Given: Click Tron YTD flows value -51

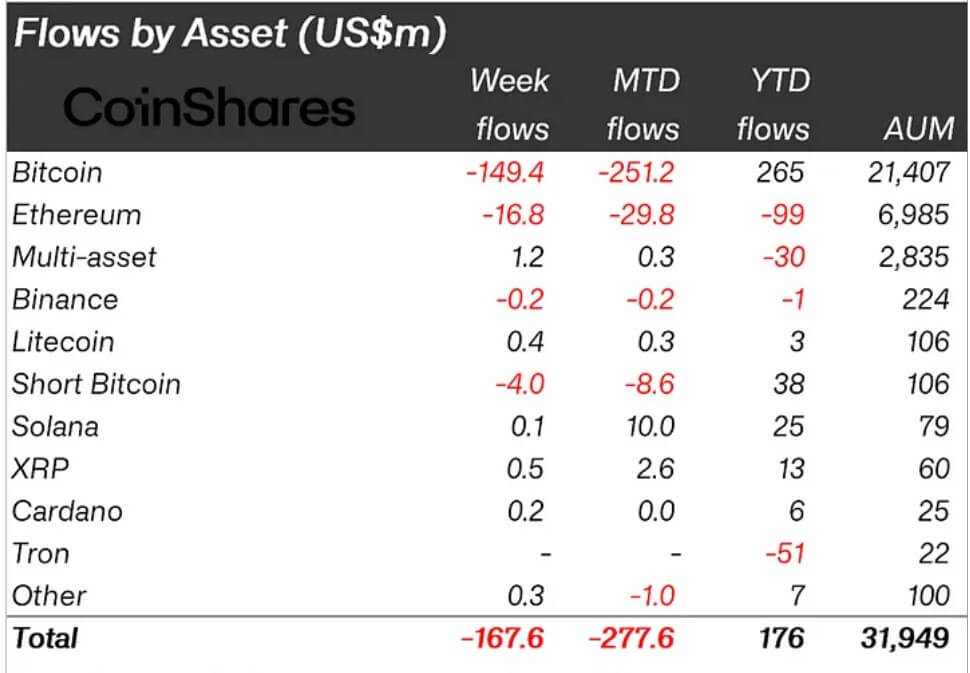Looking at the screenshot, I should [x=785, y=554].
